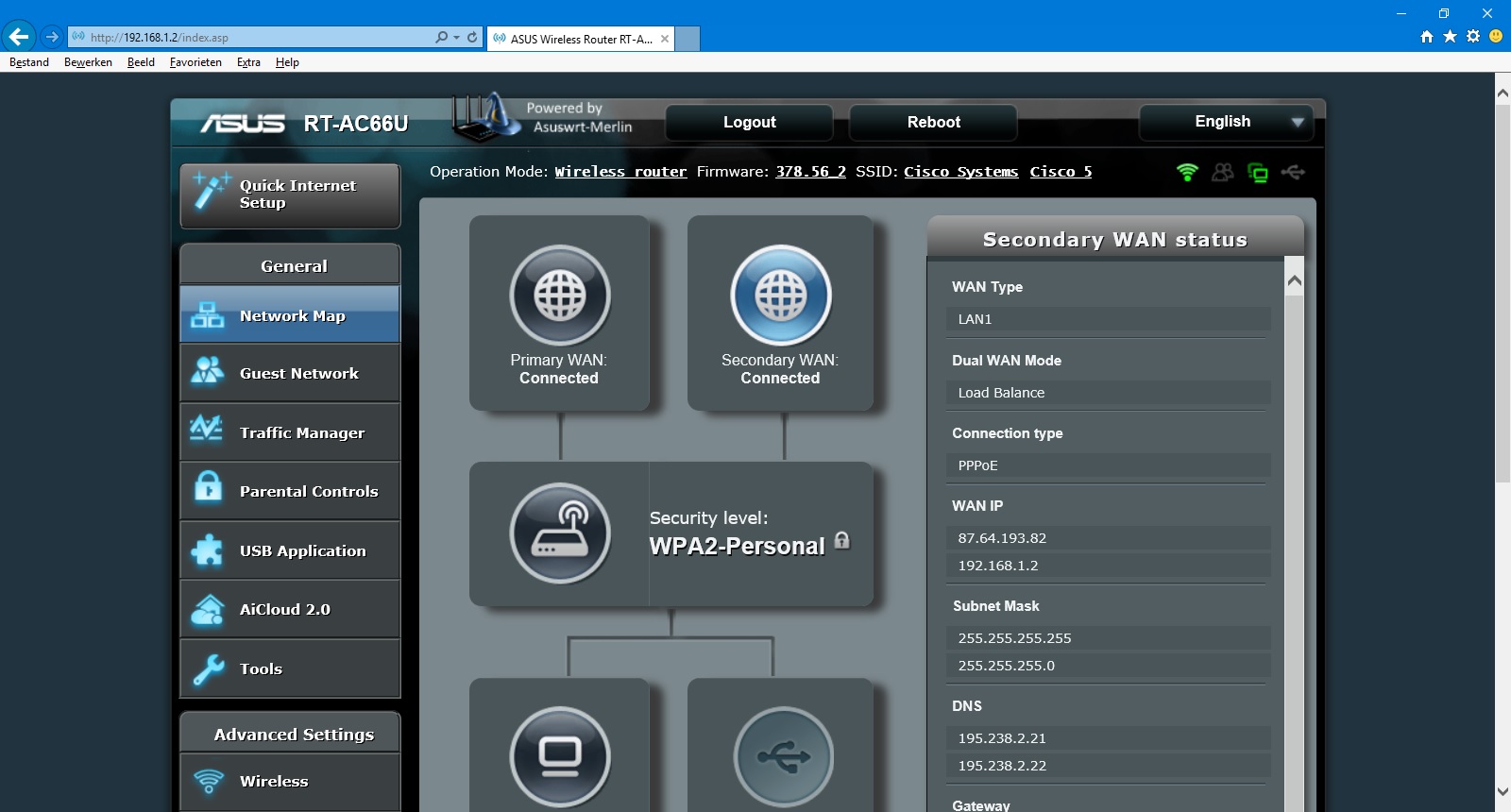Open the Favorieten menu

coord(195,62)
